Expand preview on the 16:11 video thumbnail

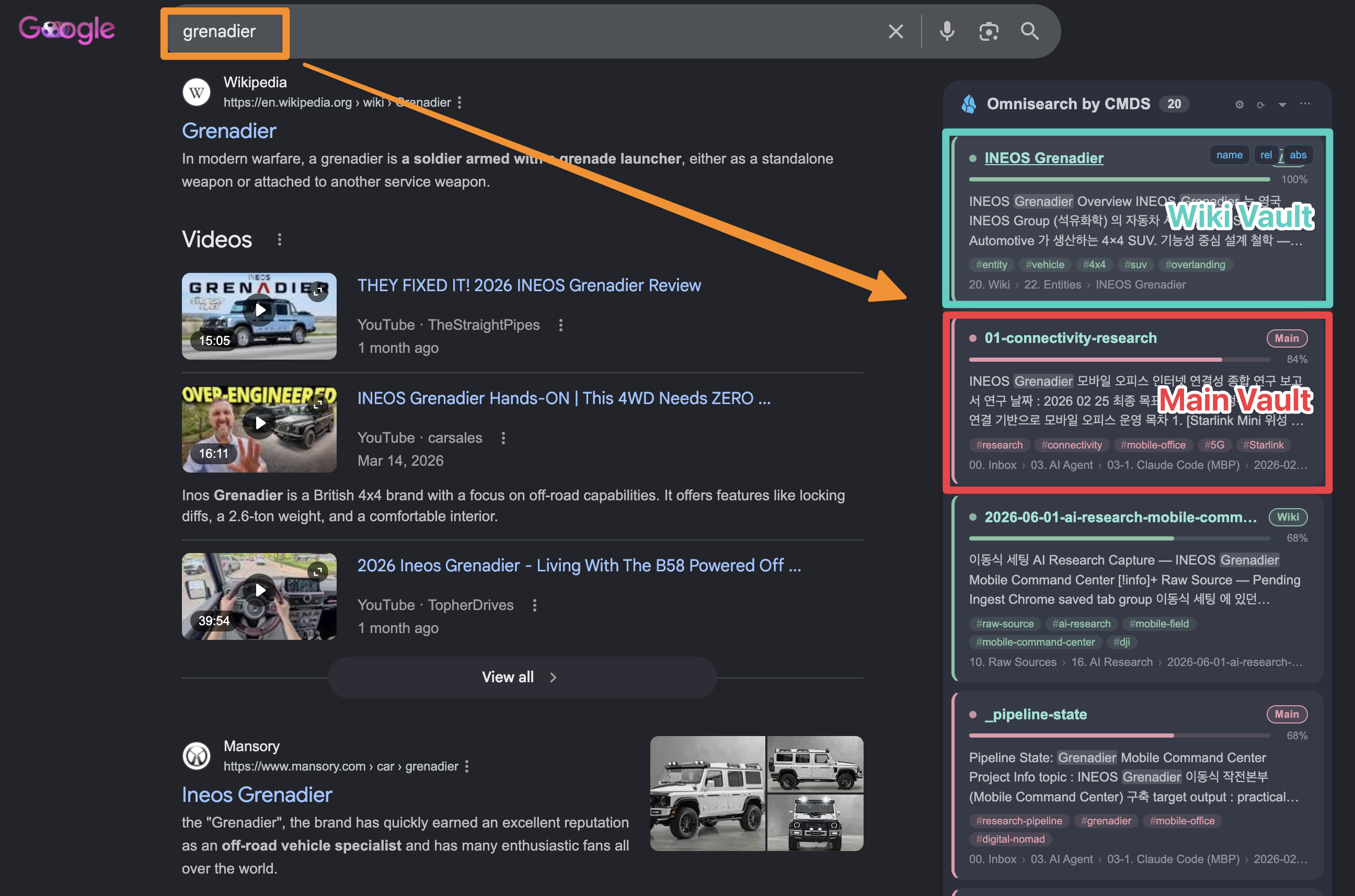(318, 404)
